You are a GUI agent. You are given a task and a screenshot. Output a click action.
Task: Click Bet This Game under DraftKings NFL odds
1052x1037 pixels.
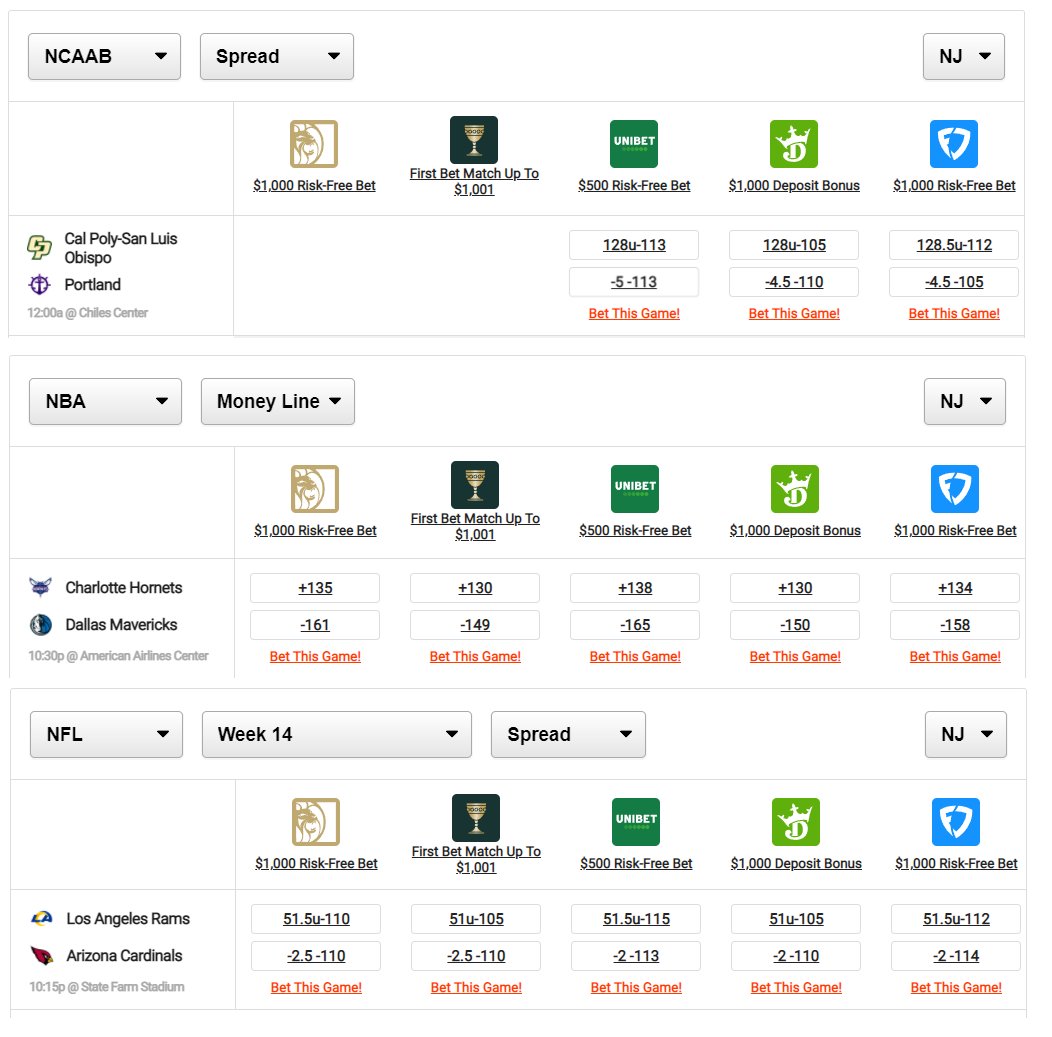pyautogui.click(x=796, y=987)
